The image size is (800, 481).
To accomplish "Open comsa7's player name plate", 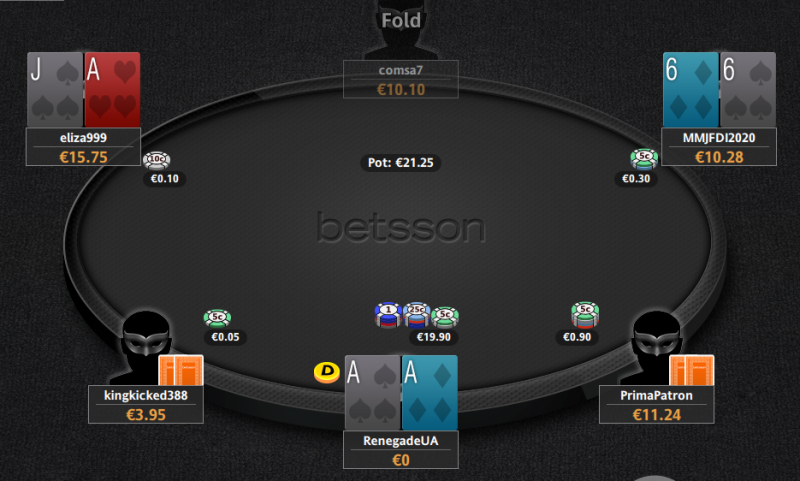I will (401, 79).
